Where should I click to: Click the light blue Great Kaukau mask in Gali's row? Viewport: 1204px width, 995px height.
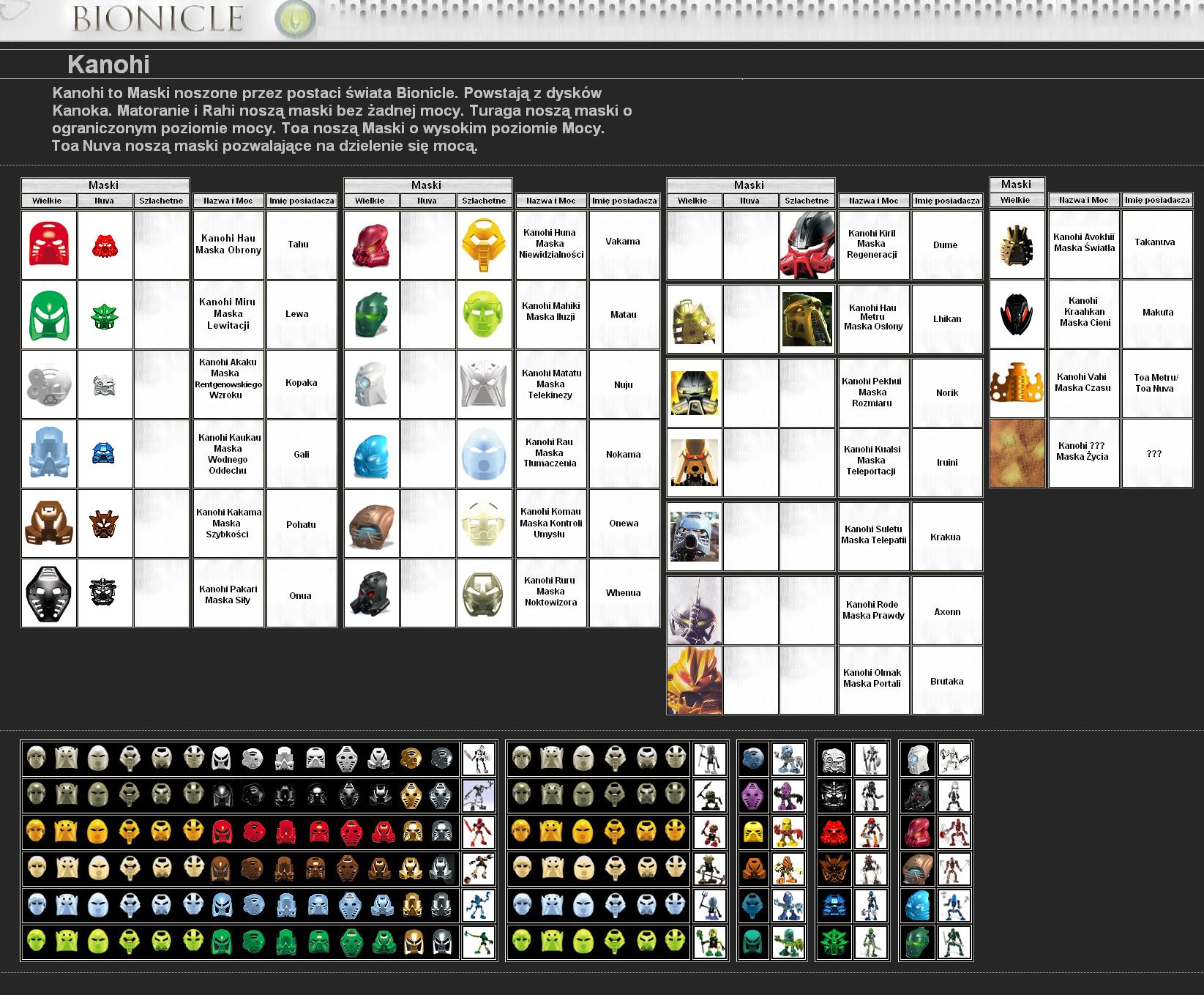49,452
